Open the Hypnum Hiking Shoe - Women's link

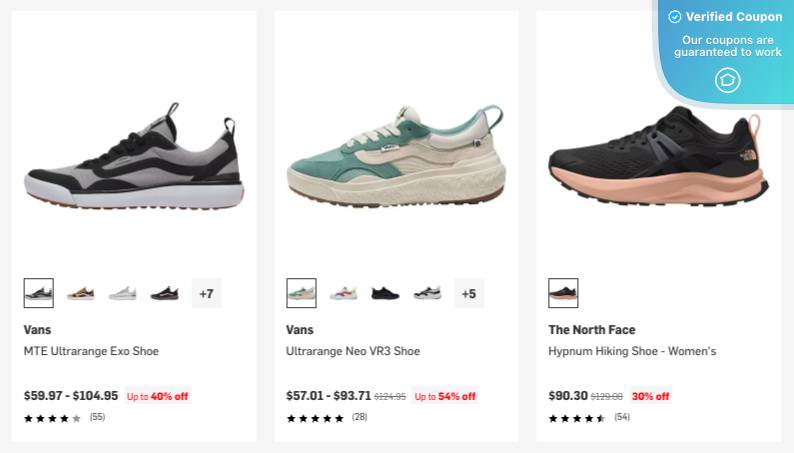(632, 351)
